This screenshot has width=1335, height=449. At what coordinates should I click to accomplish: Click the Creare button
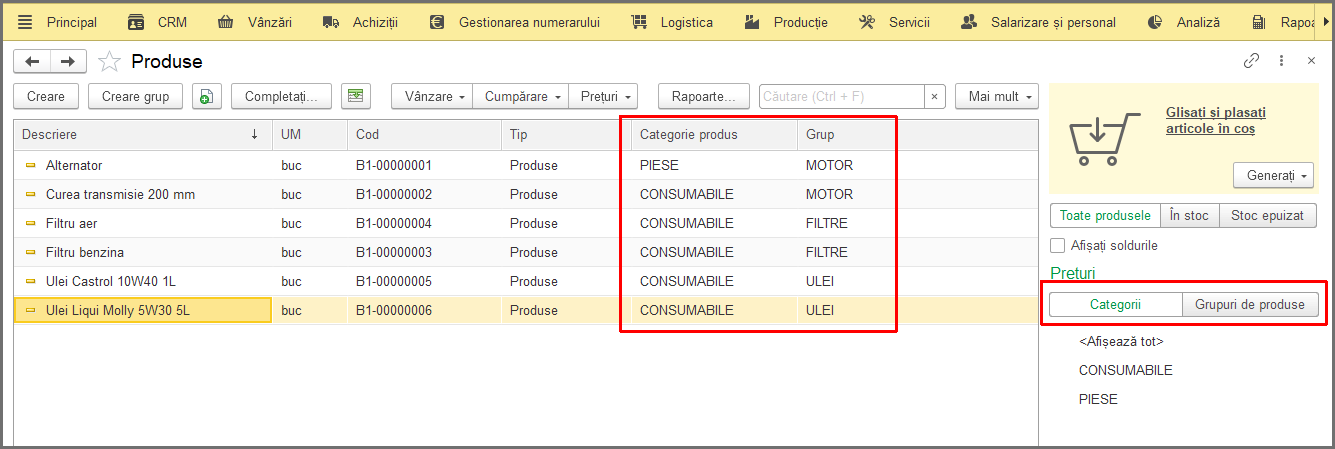(x=46, y=97)
